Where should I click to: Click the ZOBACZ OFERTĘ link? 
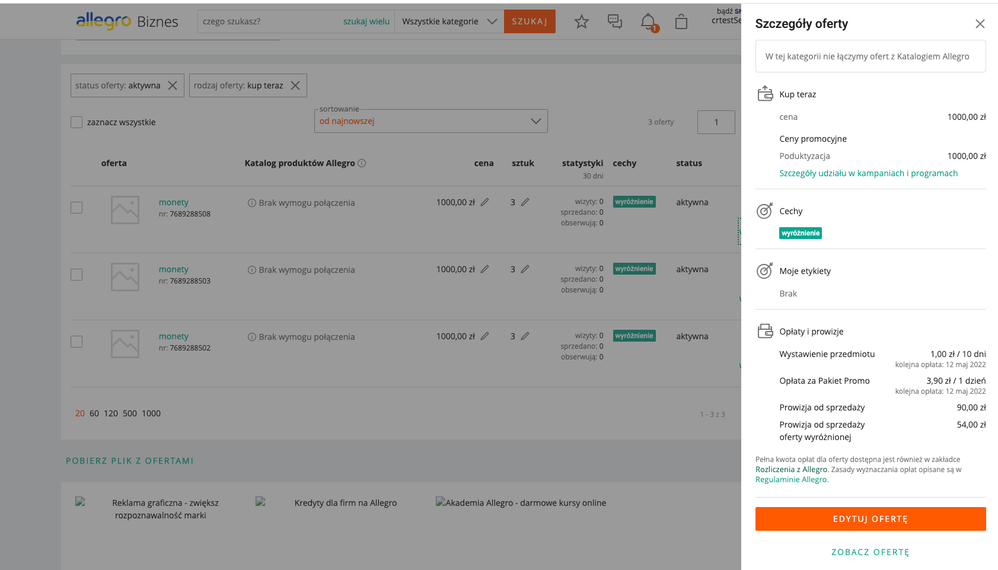point(870,552)
